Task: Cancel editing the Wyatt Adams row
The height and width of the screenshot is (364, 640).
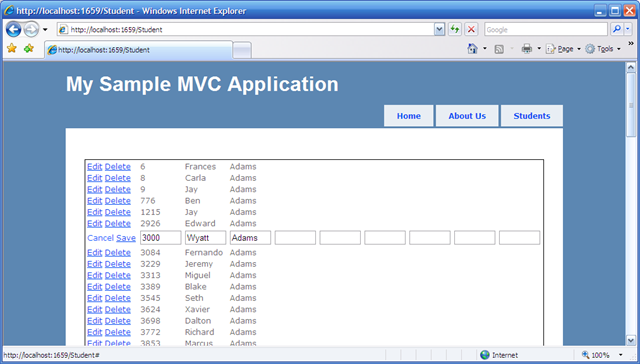Action: (x=100, y=238)
